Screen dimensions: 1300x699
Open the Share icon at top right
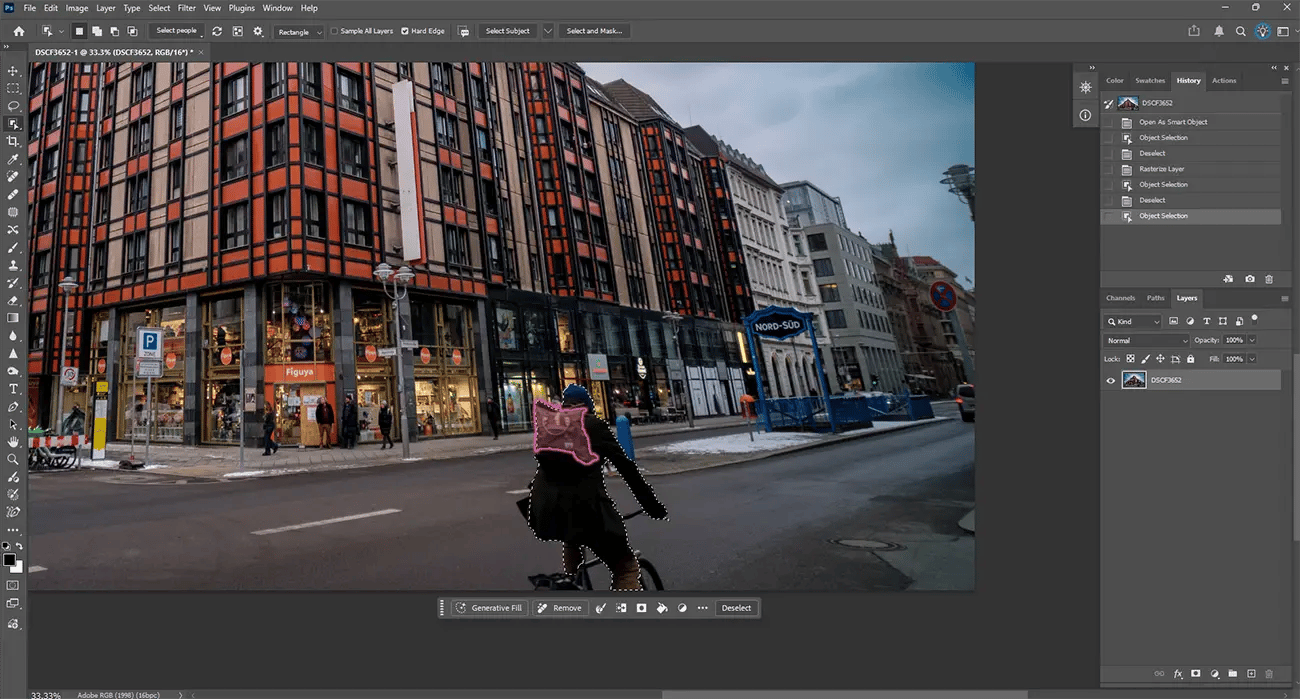pos(1195,31)
